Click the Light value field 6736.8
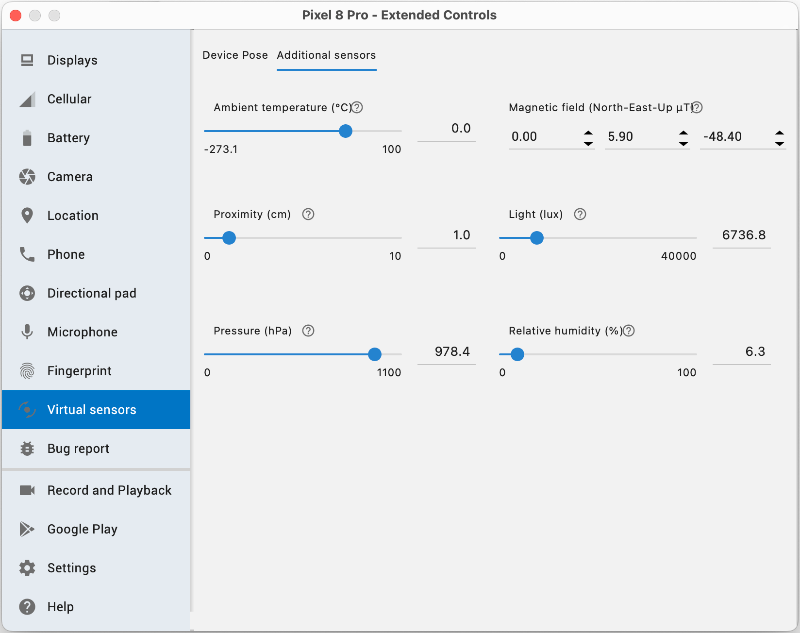Screen dimensions: 800x633 (x=741, y=236)
